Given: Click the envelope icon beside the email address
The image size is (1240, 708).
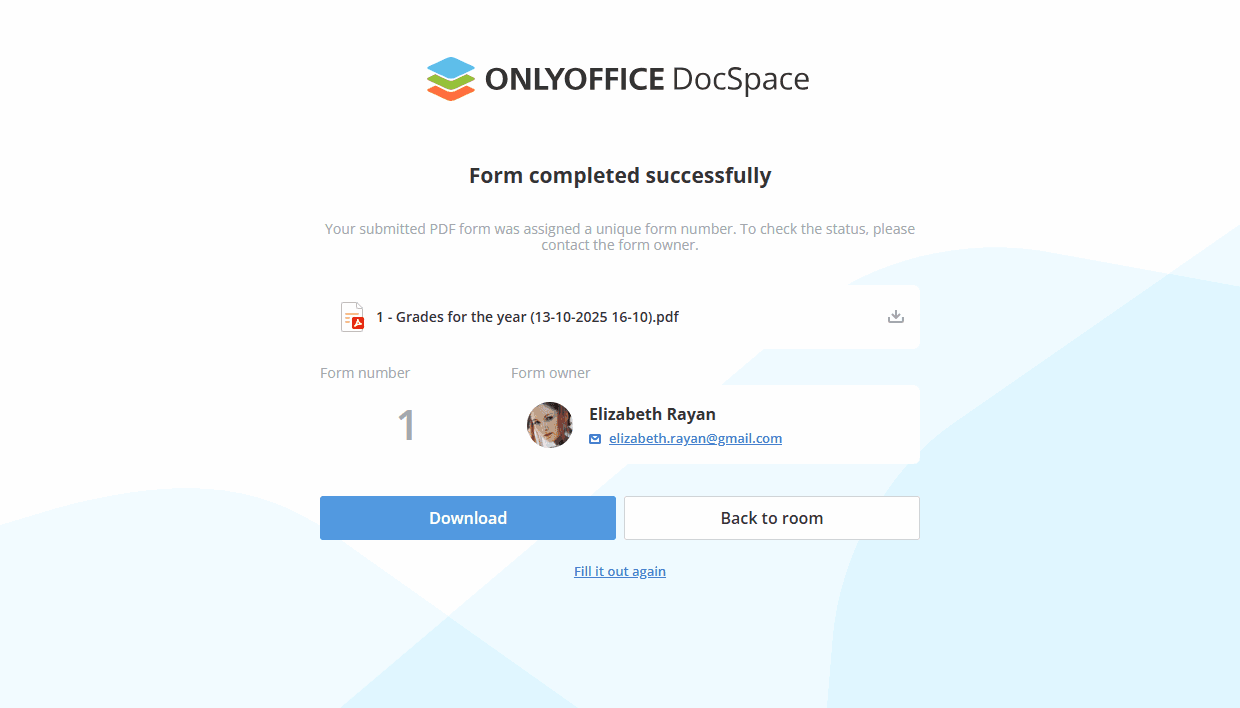Looking at the screenshot, I should tap(595, 439).
